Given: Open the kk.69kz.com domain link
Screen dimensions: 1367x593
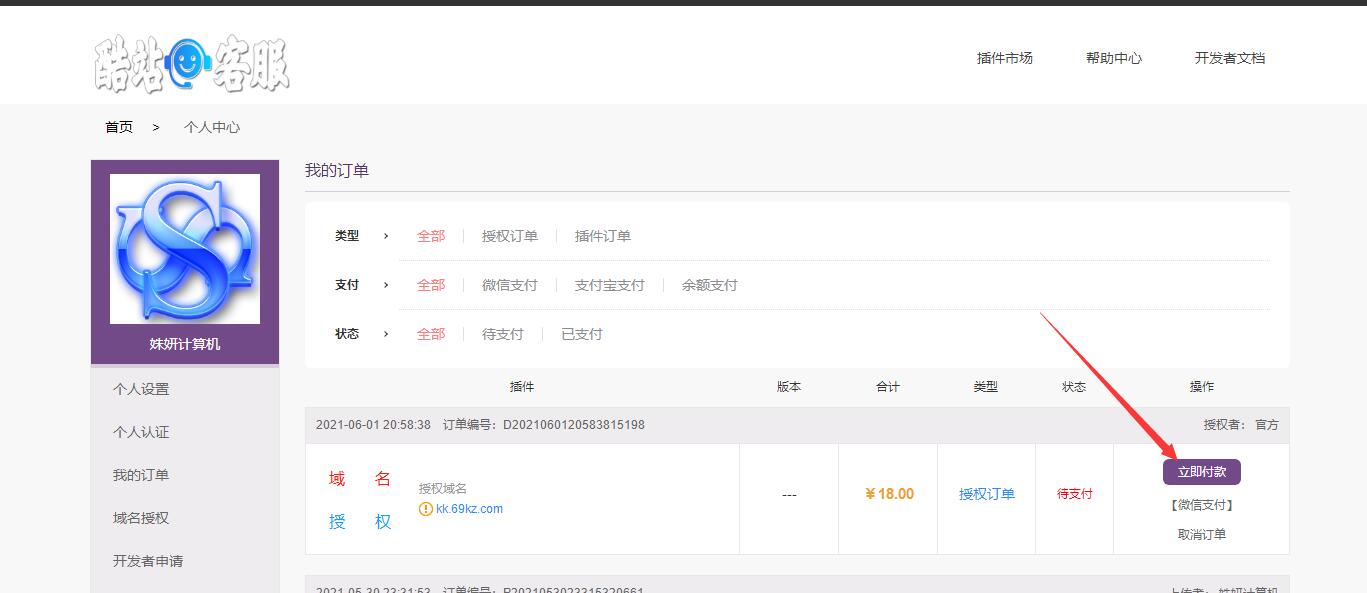Looking at the screenshot, I should pos(469,509).
